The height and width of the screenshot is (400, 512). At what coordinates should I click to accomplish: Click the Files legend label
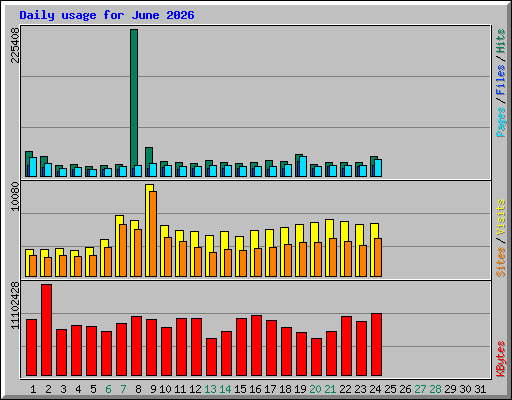[501, 80]
